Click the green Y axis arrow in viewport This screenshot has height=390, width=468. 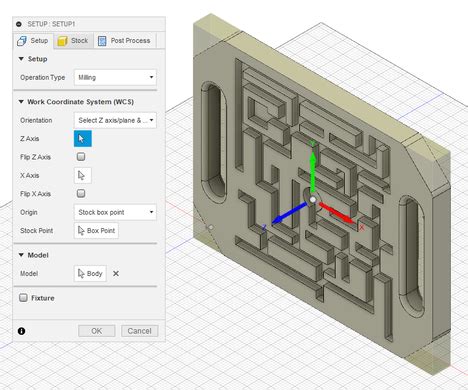(313, 171)
